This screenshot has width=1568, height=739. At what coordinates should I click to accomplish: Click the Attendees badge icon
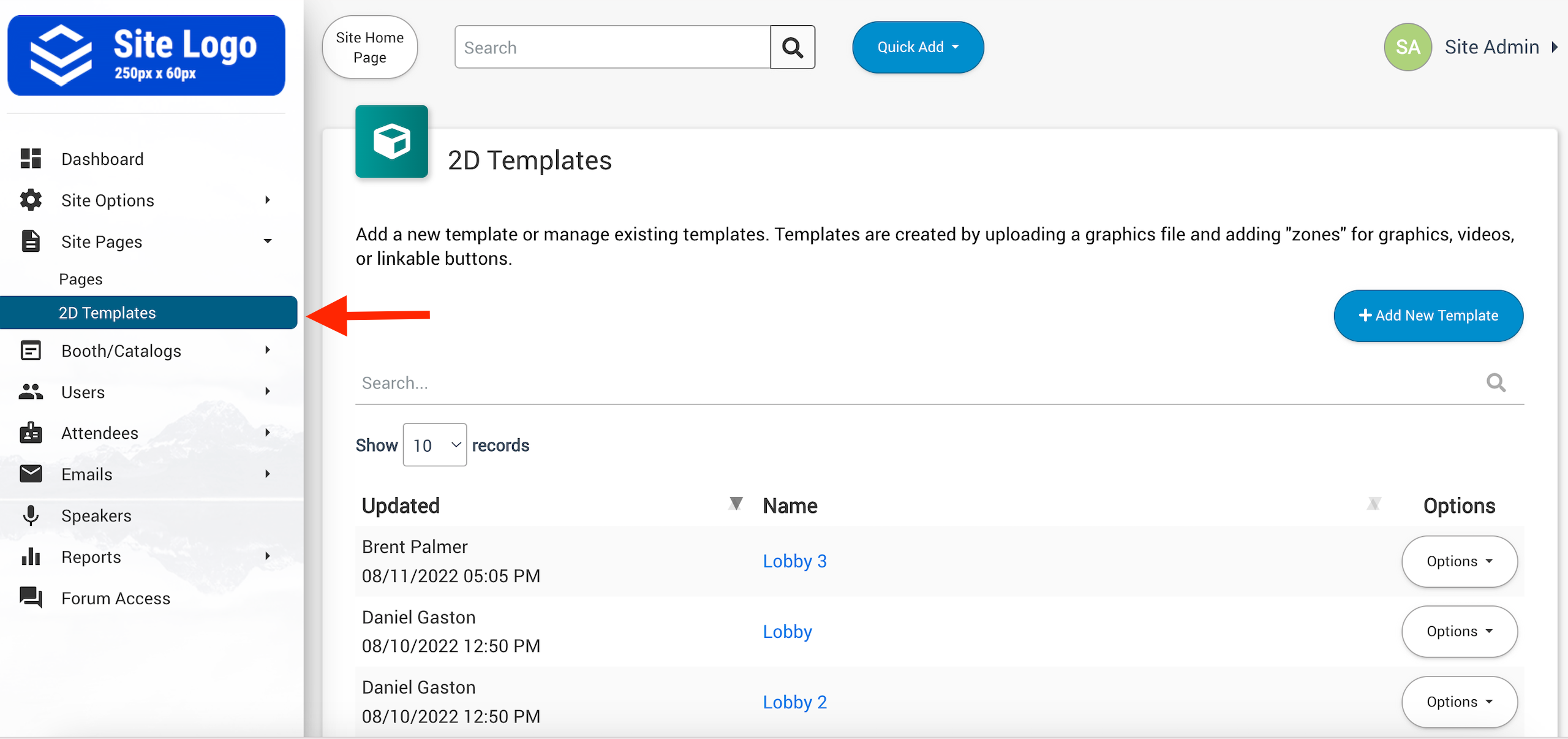[x=31, y=433]
